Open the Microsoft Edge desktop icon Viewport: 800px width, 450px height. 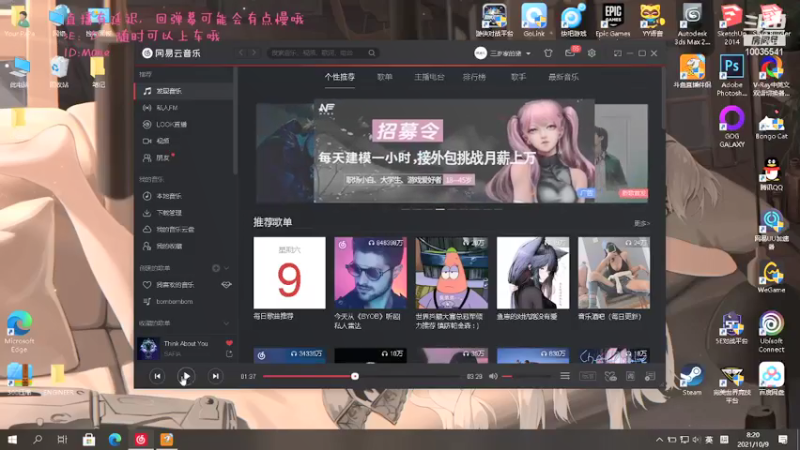click(x=19, y=332)
